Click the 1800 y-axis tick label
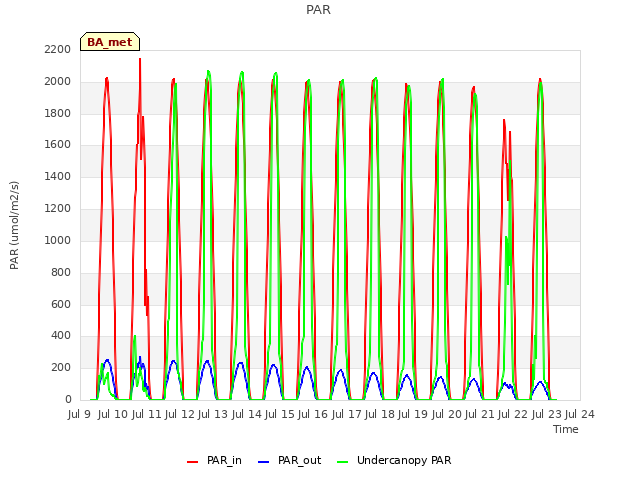The width and height of the screenshot is (640, 480). click(x=58, y=113)
